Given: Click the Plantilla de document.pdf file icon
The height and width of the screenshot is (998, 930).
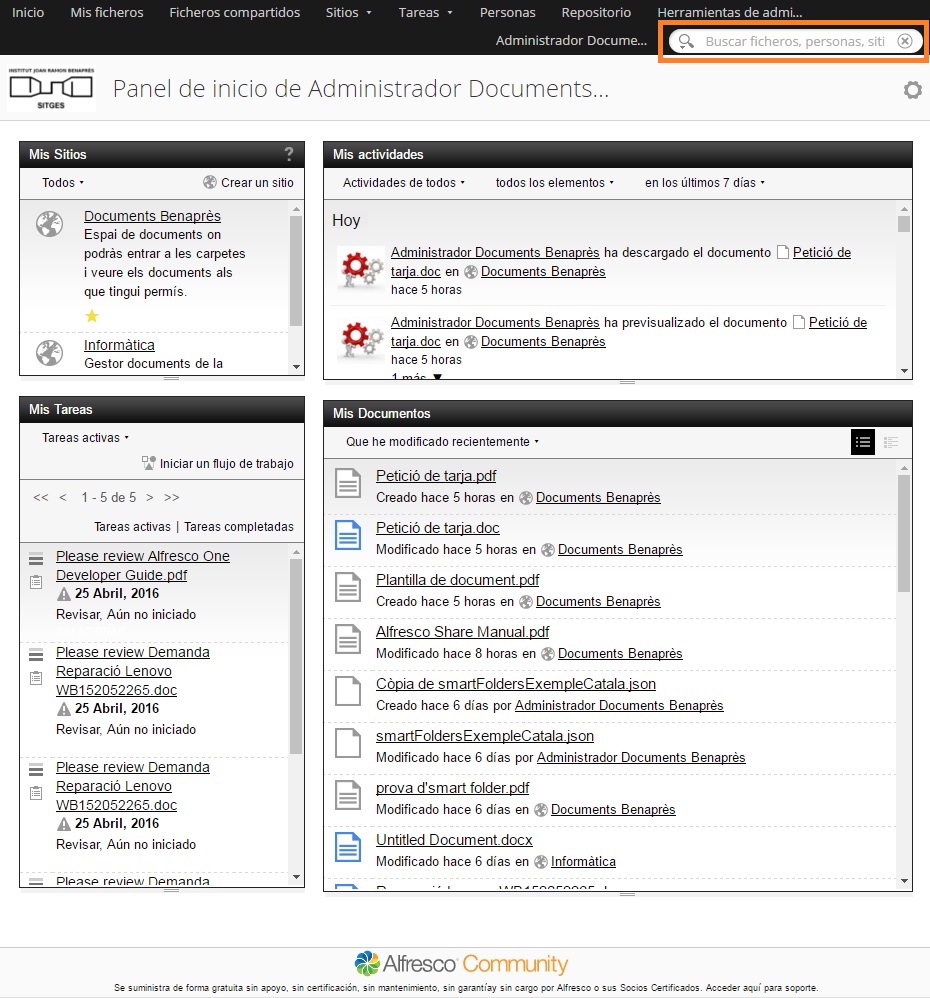Looking at the screenshot, I should 348,587.
